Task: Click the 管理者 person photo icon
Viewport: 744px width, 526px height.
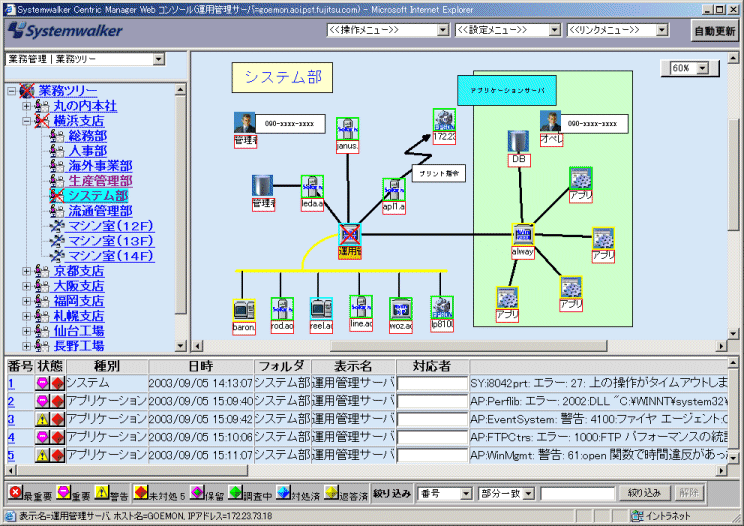Action: [x=245, y=123]
